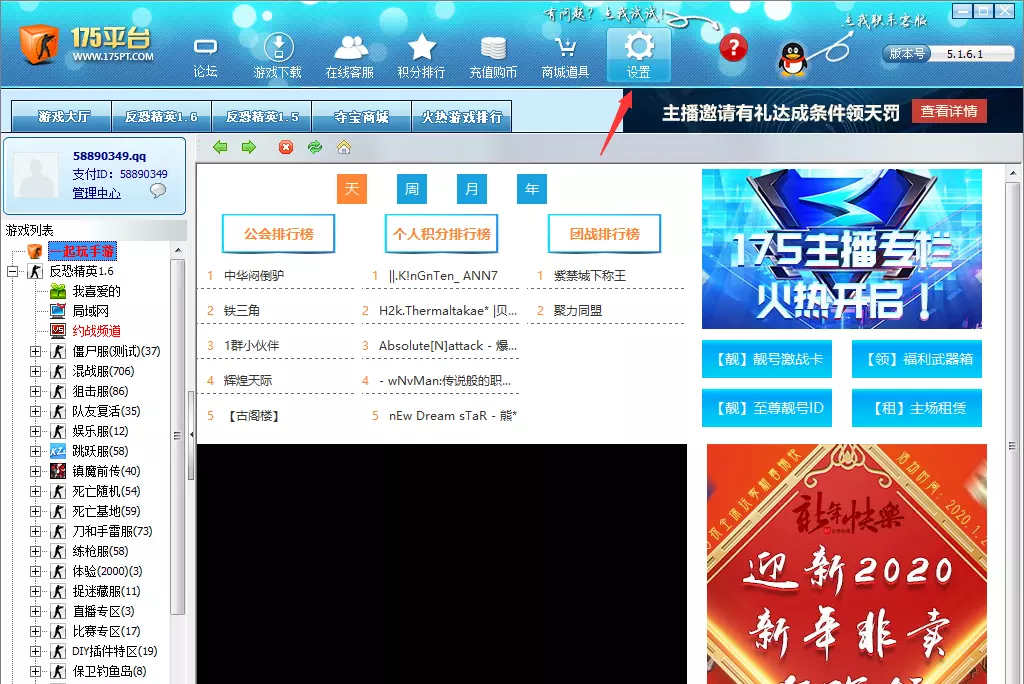Click the QQ penguin customer service icon

coord(793,59)
